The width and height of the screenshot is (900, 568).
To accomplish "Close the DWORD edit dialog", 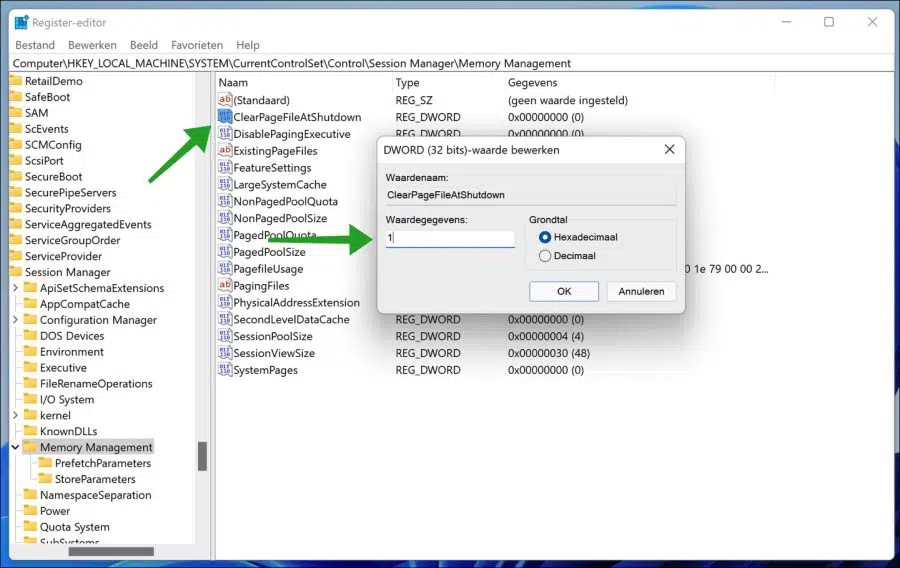I will pos(669,149).
